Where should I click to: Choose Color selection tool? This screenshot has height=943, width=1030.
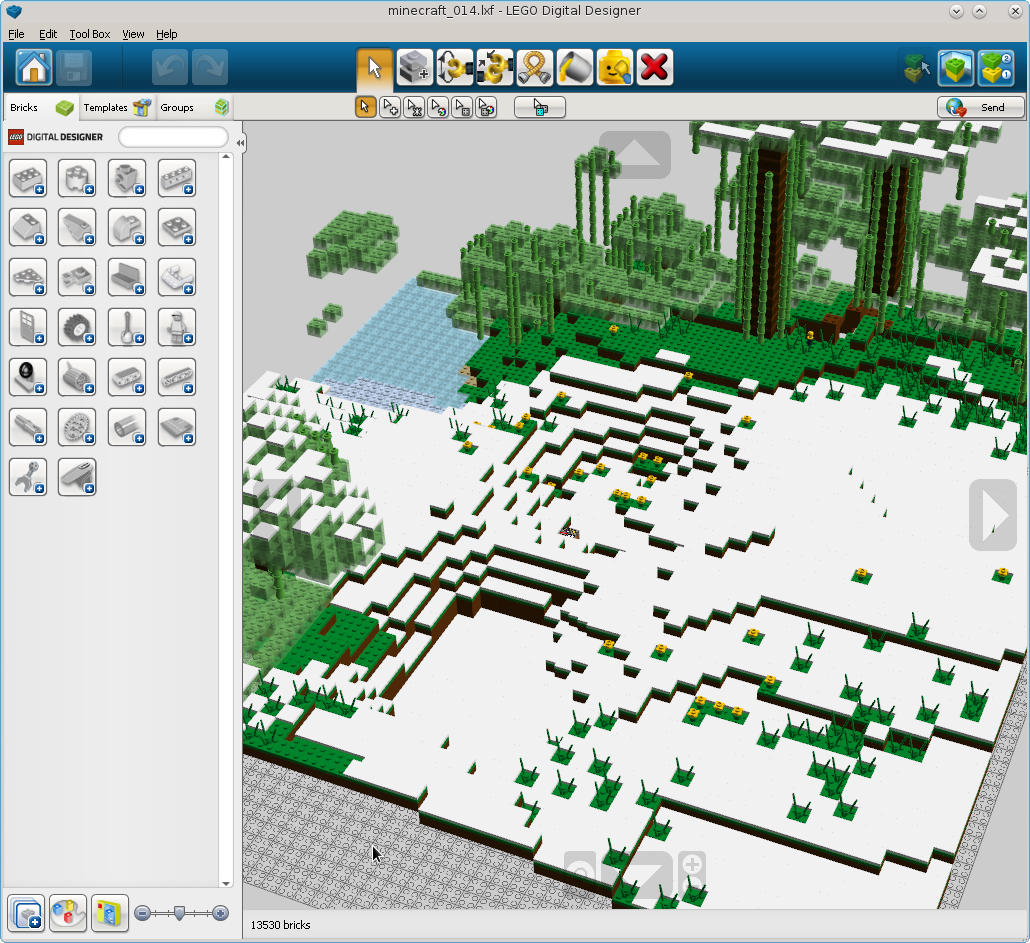(x=438, y=107)
